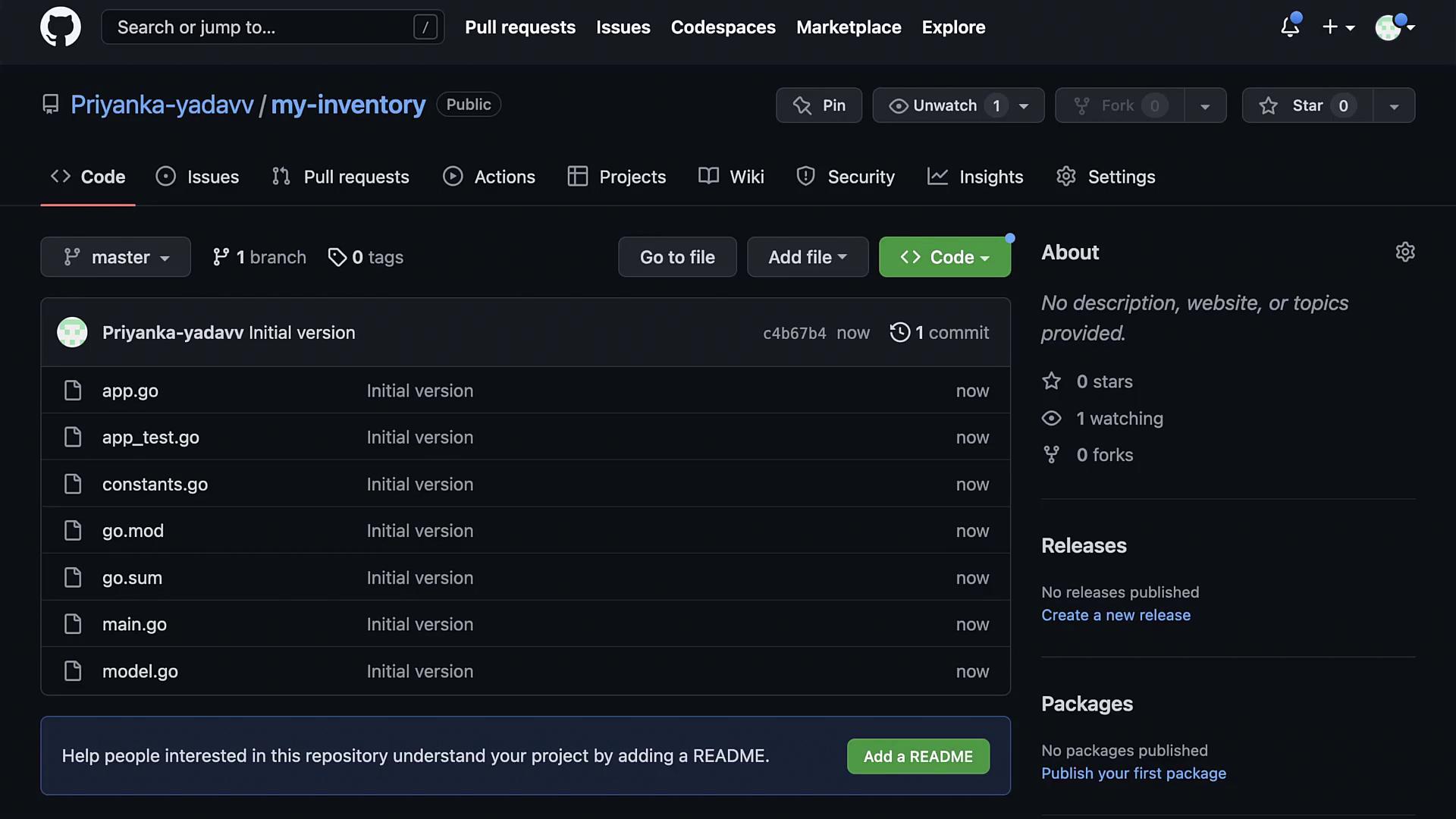Pin the my-inventory repository
The width and height of the screenshot is (1456, 819).
coord(819,105)
